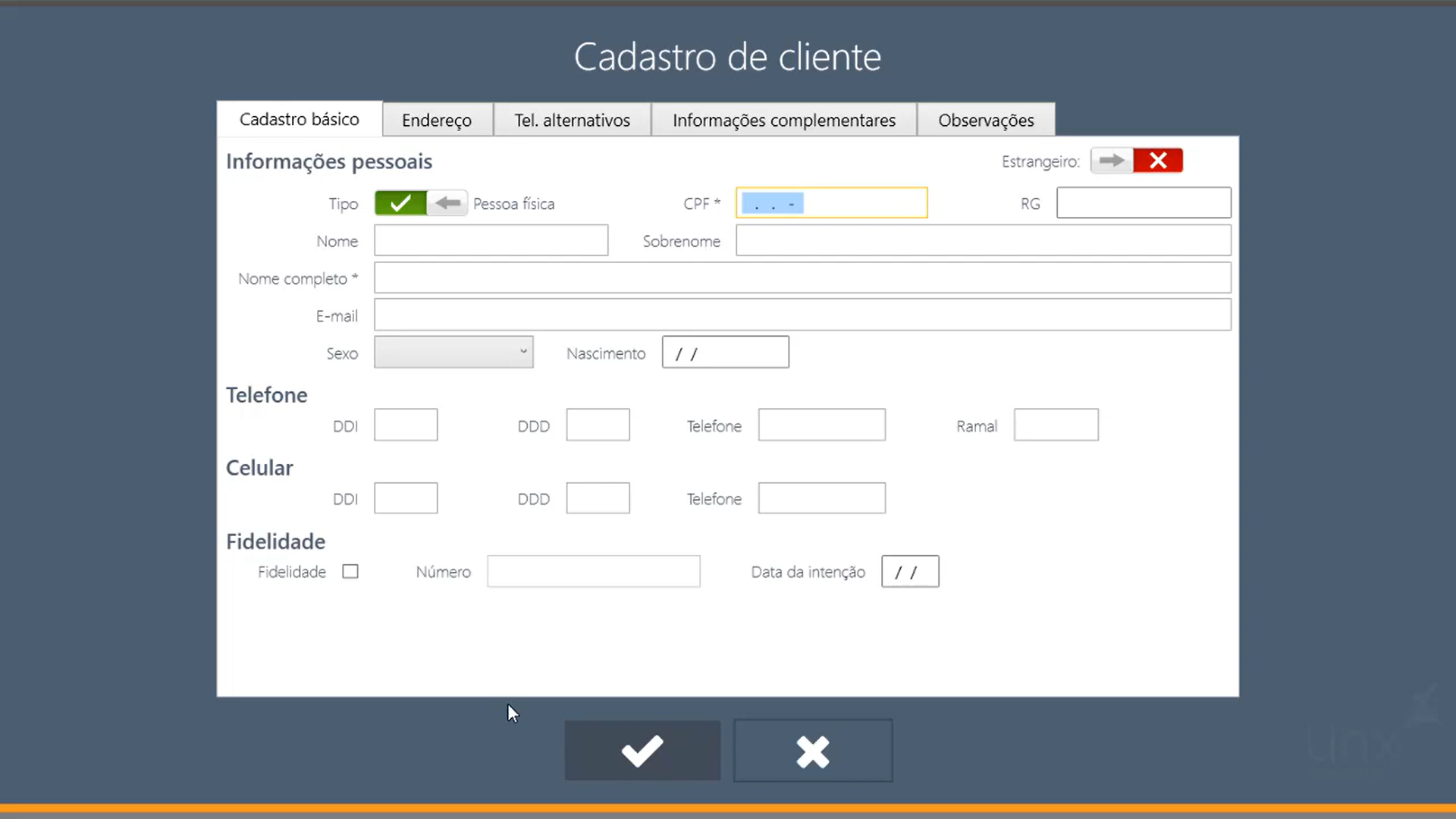This screenshot has height=819, width=1456.
Task: Click green checkmark on Tipo toggle
Action: [x=400, y=203]
